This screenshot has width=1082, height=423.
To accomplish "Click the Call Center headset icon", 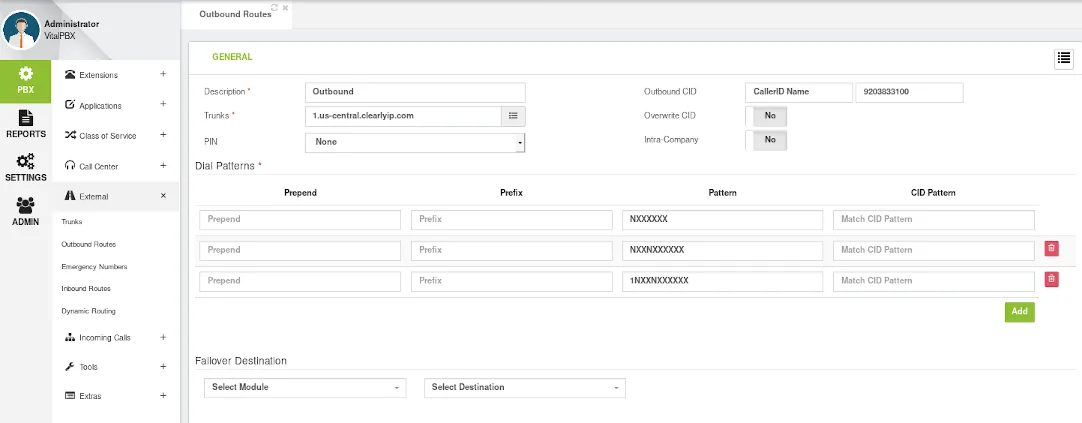I will [70, 166].
